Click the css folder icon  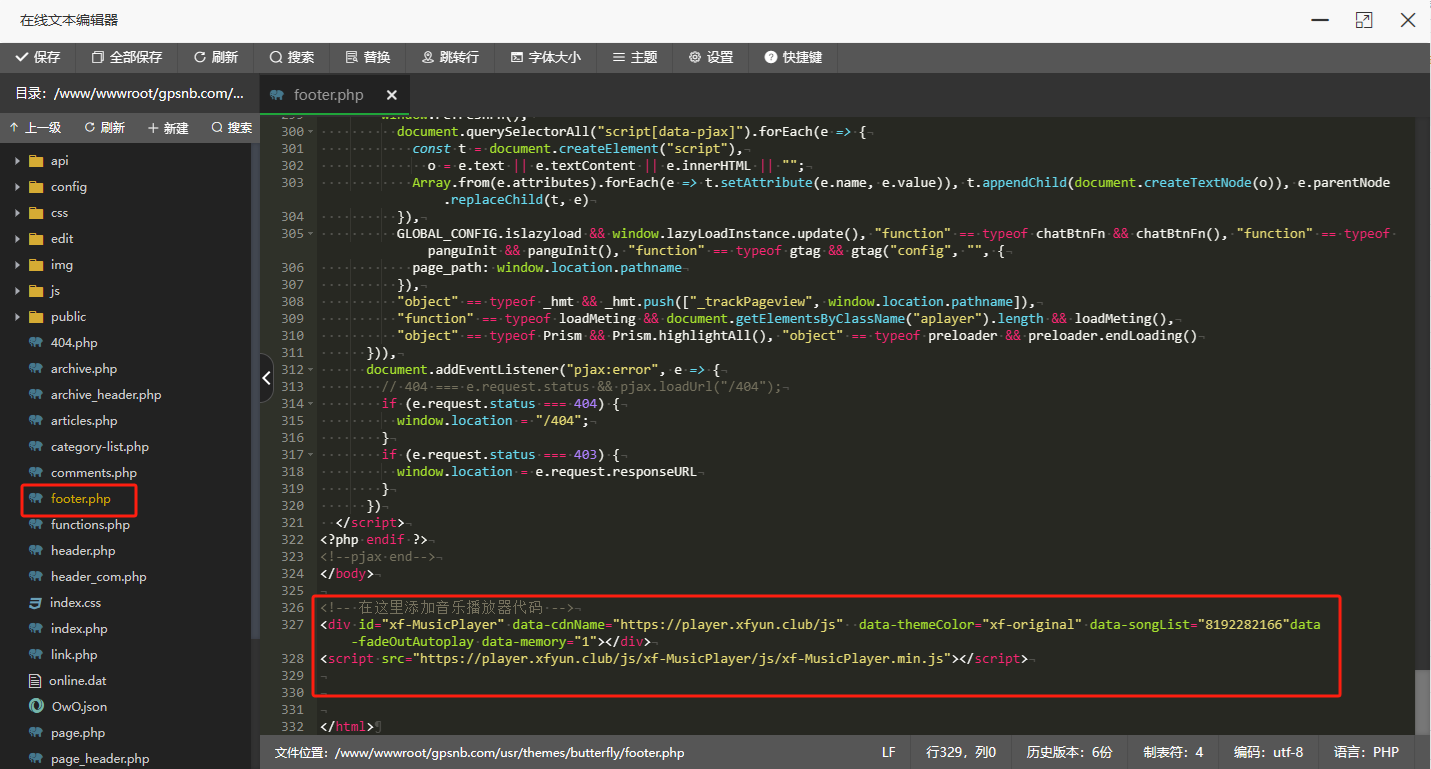click(36, 213)
